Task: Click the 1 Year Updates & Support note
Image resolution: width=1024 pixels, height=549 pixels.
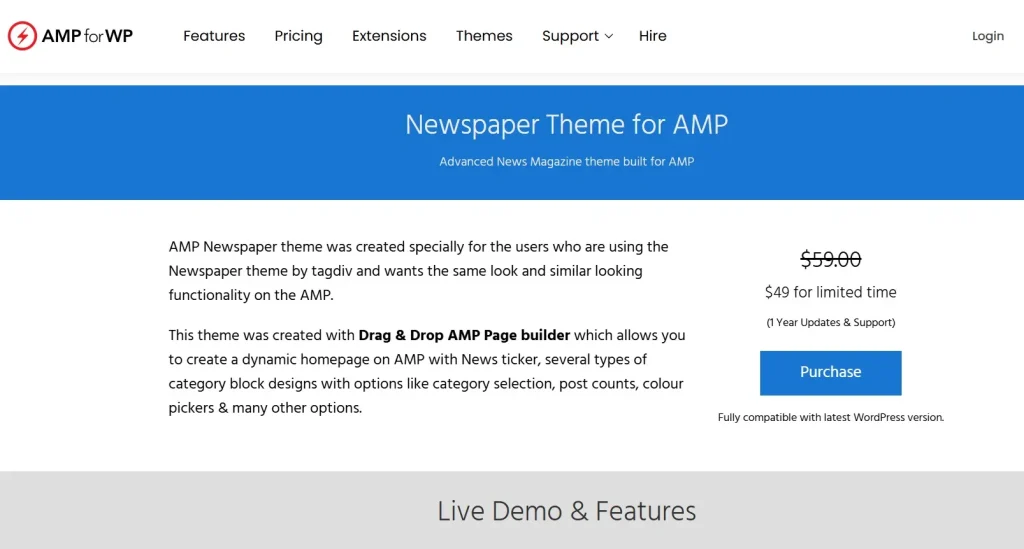Action: pos(831,322)
